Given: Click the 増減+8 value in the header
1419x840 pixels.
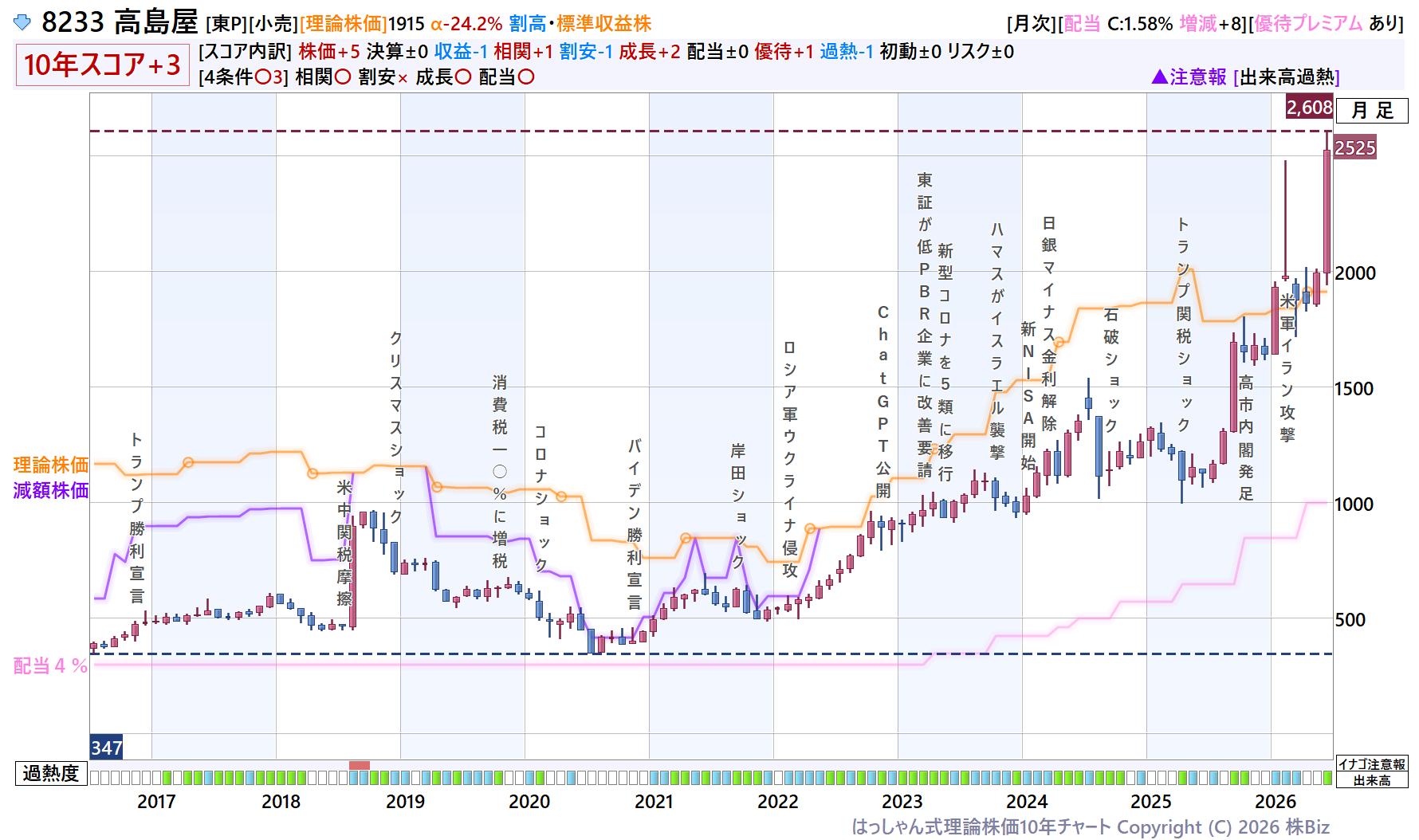Looking at the screenshot, I should (x=1210, y=24).
